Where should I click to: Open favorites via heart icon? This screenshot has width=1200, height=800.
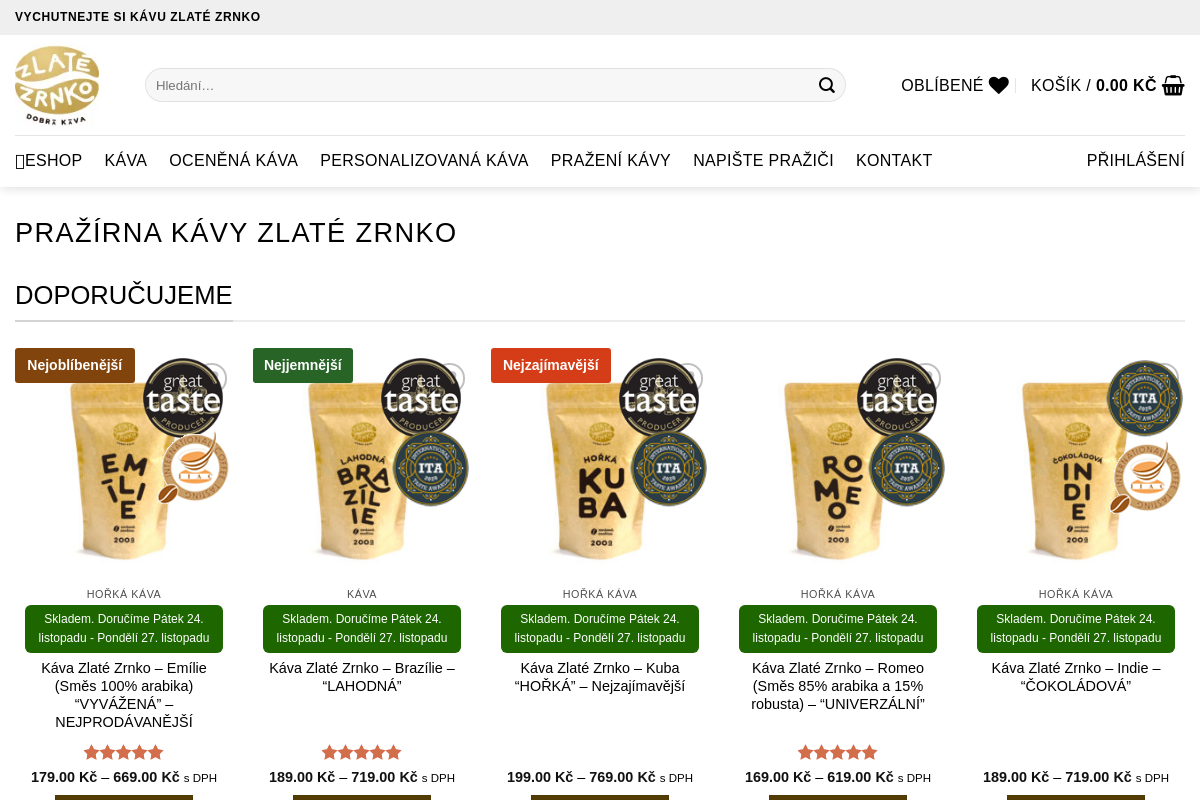pyautogui.click(x=998, y=86)
